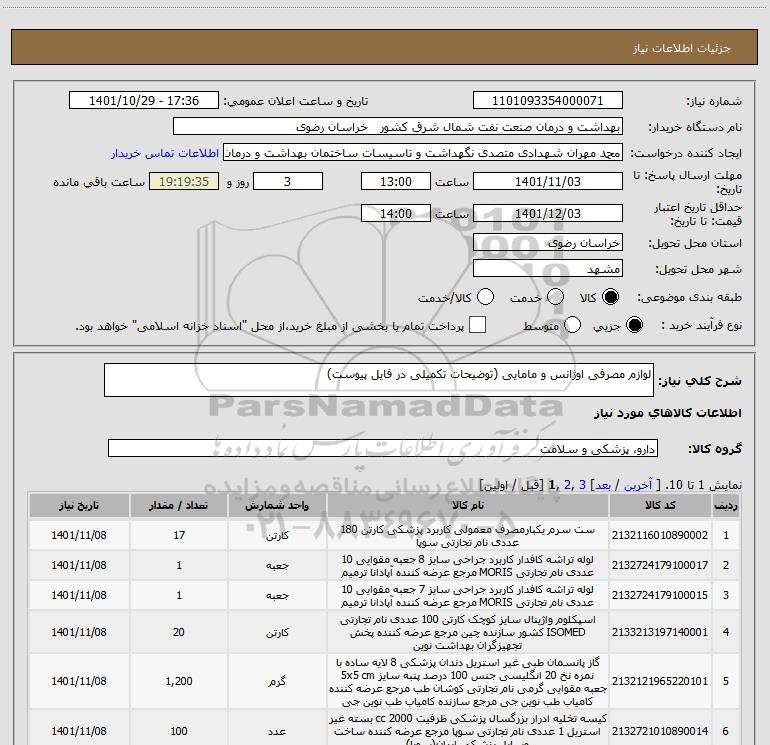770x745 pixels.
Task: Click the goods group دارو، پزشکی field
Action: 383,448
